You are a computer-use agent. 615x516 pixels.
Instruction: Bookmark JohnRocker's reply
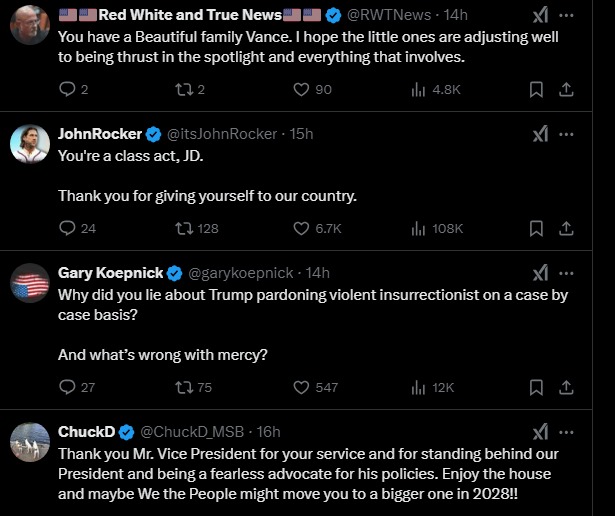pos(536,228)
